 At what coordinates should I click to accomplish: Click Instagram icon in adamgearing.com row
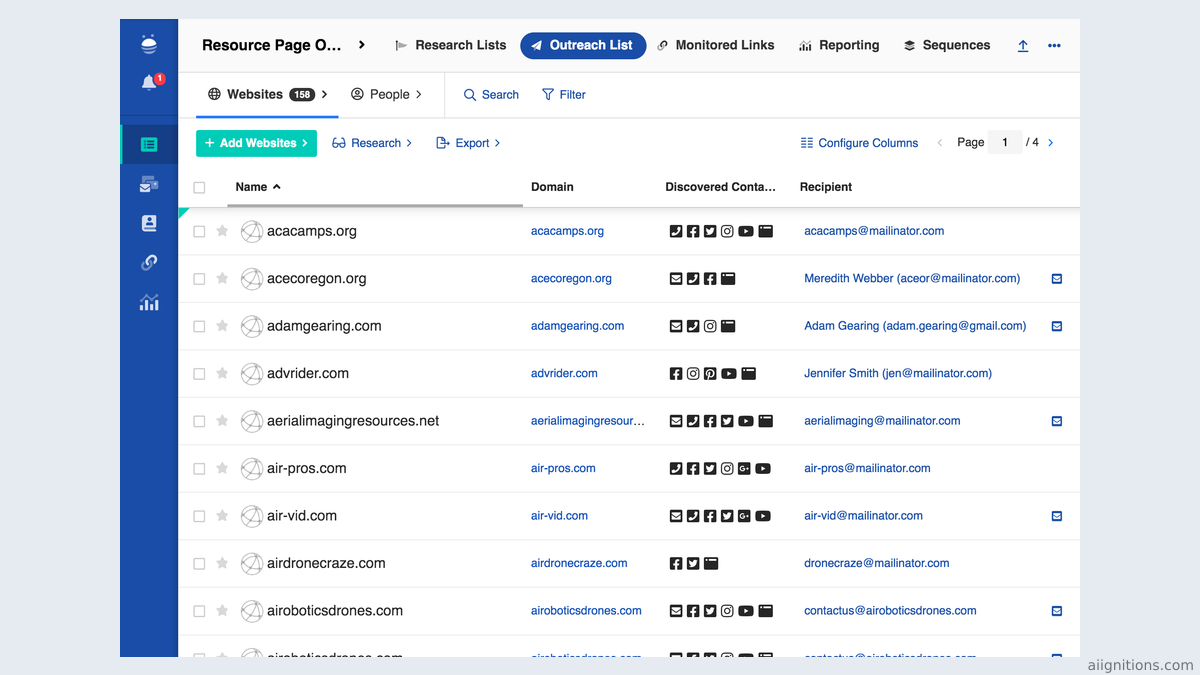click(x=710, y=326)
